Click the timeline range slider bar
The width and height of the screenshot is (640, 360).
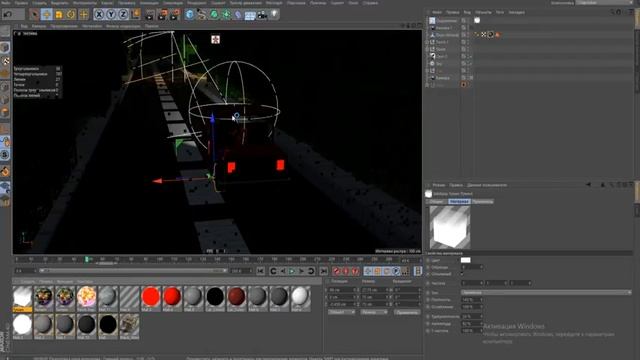133,271
